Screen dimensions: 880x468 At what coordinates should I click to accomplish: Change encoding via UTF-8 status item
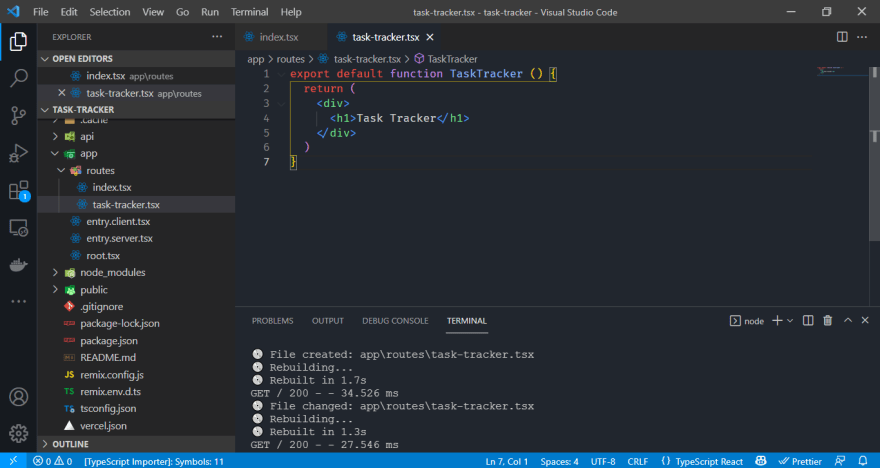pos(603,461)
